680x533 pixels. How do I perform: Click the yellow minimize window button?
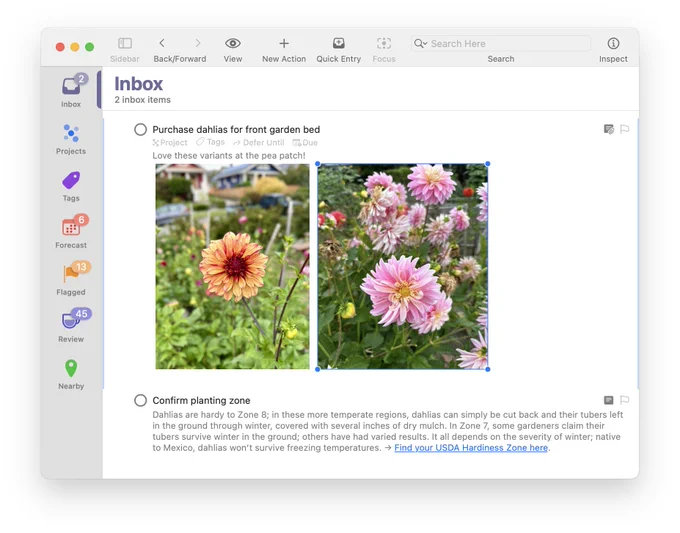[x=75, y=47]
